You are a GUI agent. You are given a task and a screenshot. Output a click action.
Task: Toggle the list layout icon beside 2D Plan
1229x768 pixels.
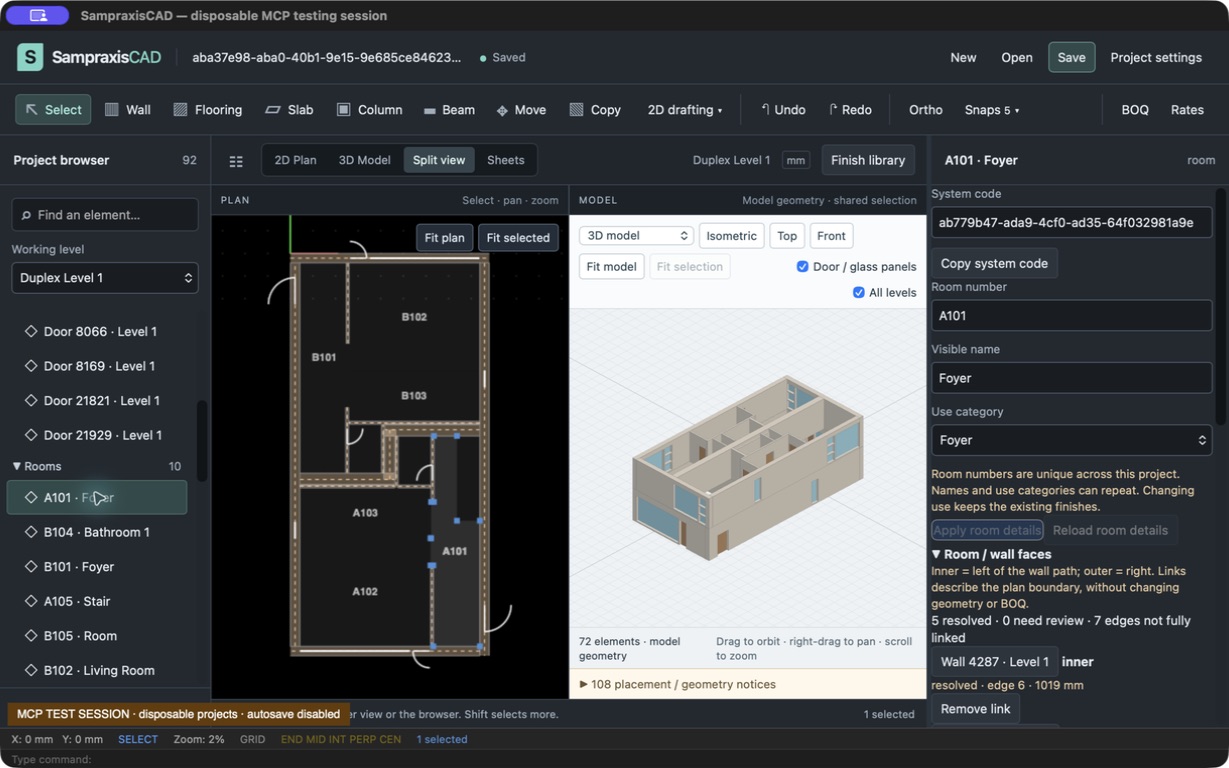coord(236,161)
